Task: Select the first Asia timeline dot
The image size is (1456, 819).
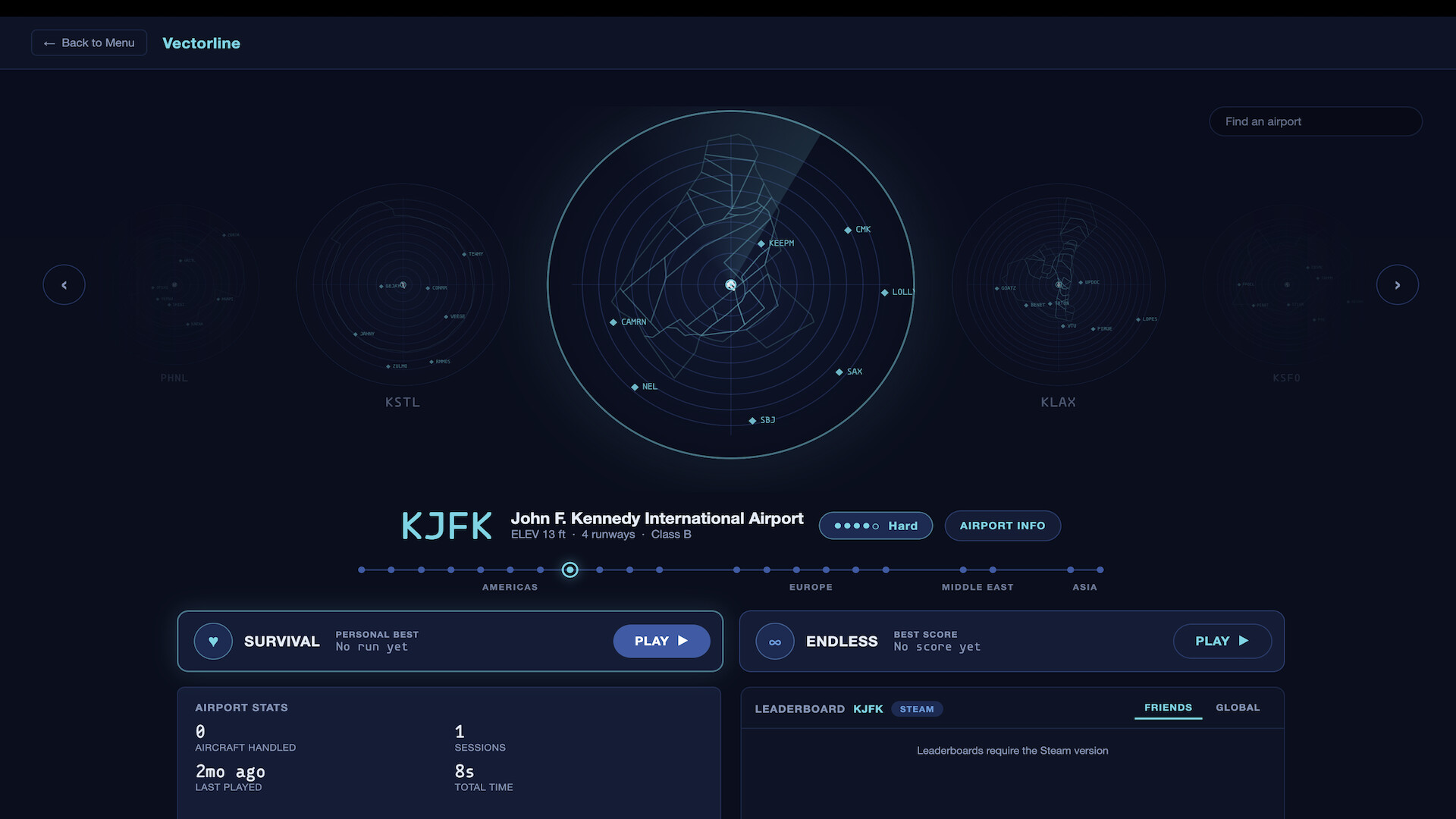Action: pos(1071,570)
